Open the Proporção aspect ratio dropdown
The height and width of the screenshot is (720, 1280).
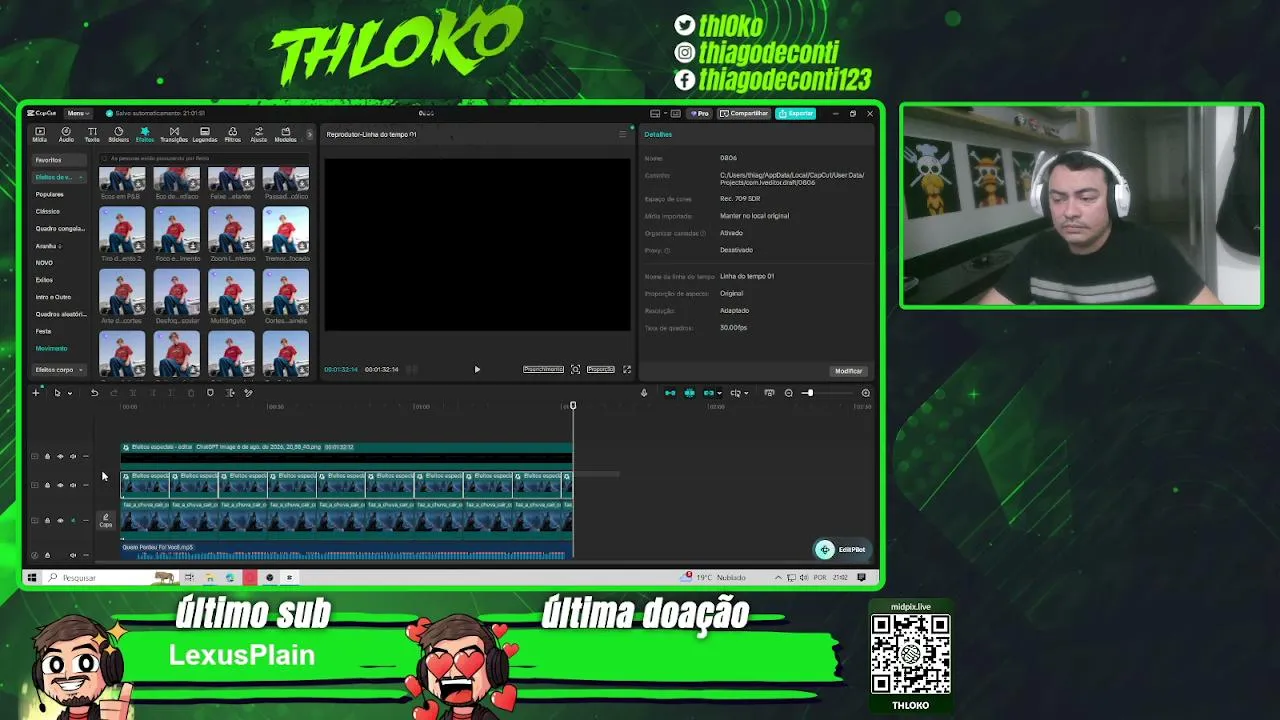coord(601,370)
